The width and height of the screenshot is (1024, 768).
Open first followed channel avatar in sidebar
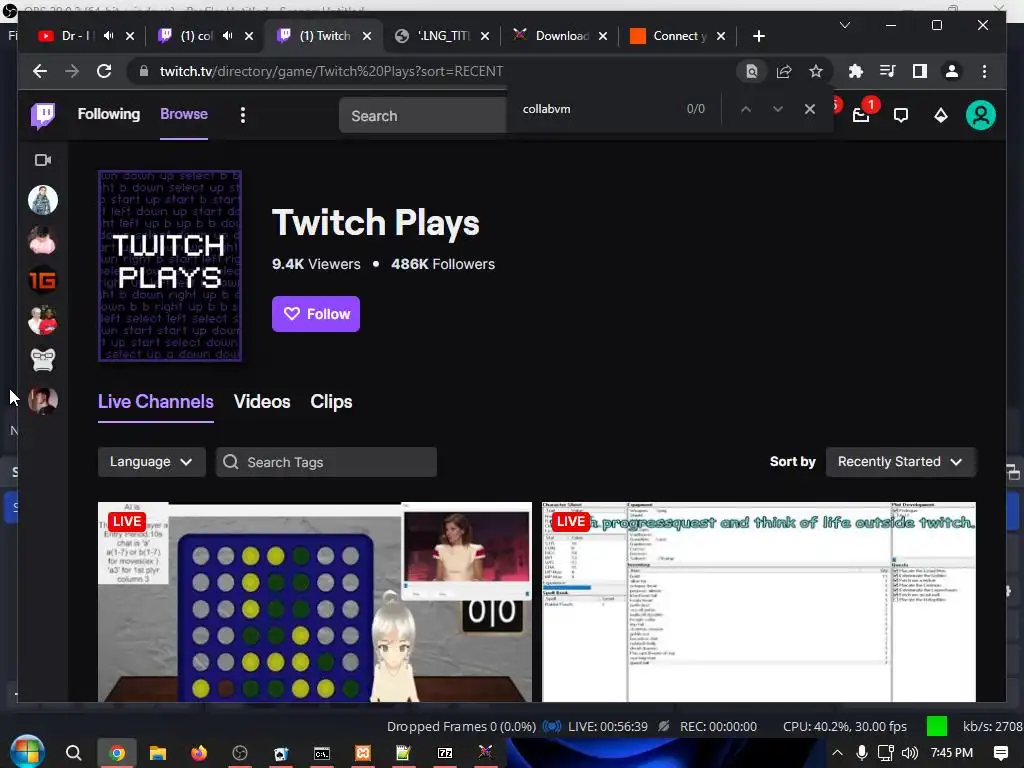pos(43,200)
